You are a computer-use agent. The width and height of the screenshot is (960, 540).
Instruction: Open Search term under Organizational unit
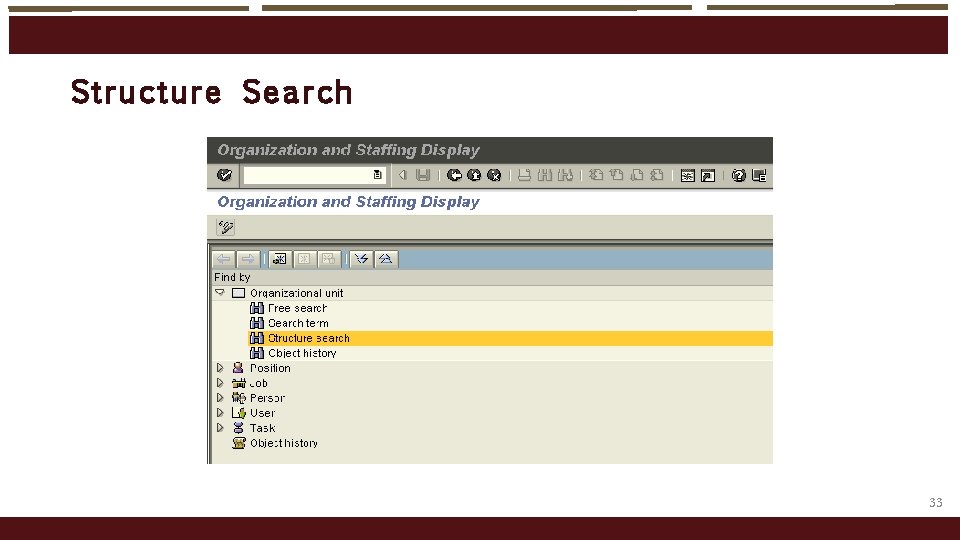click(x=298, y=323)
